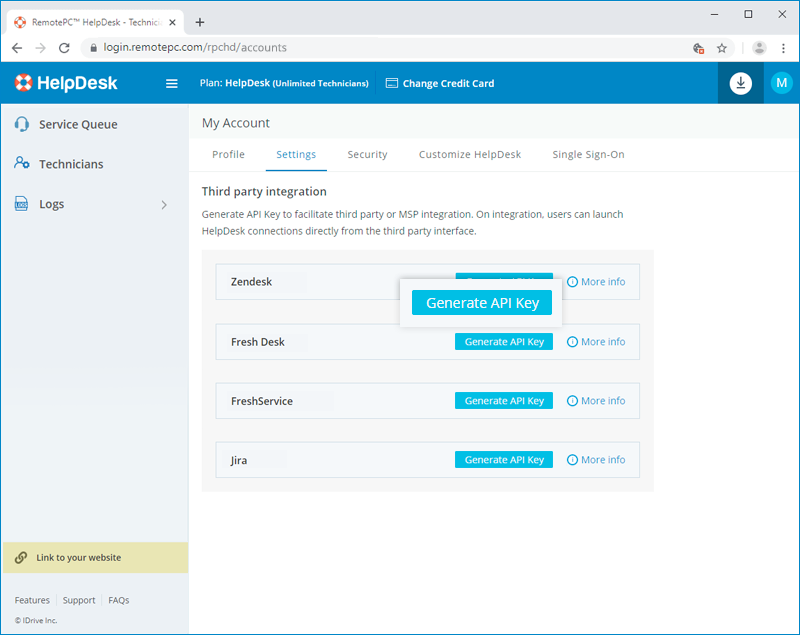Bookmark the page with the star icon
Viewport: 800px width, 635px height.
click(722, 47)
